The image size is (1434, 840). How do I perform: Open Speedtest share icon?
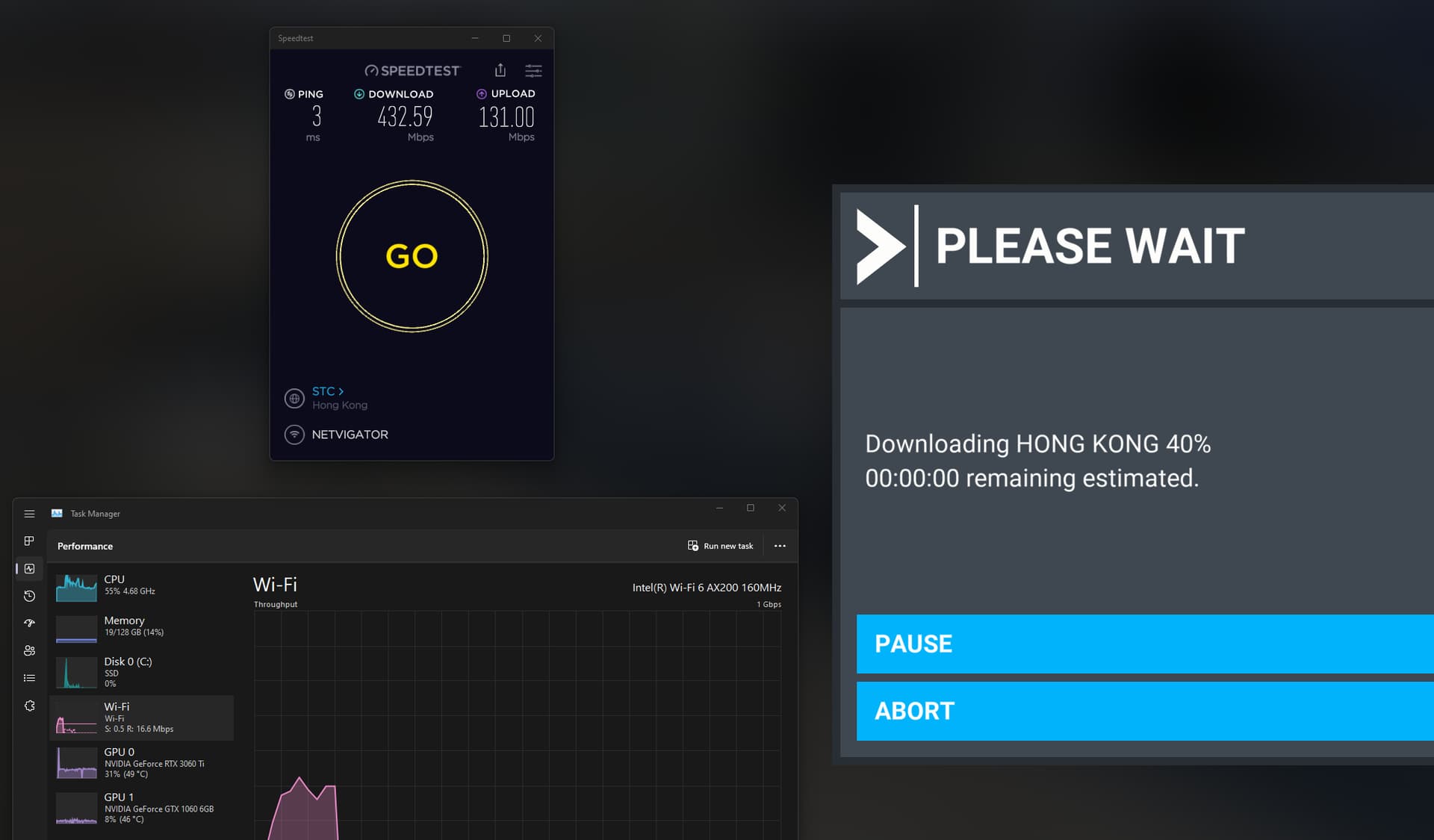coord(500,70)
